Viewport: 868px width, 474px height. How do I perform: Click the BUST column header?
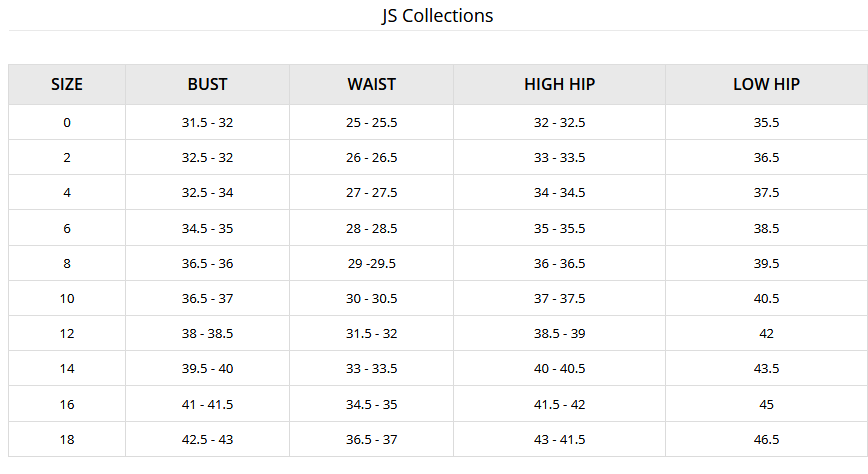(x=207, y=85)
